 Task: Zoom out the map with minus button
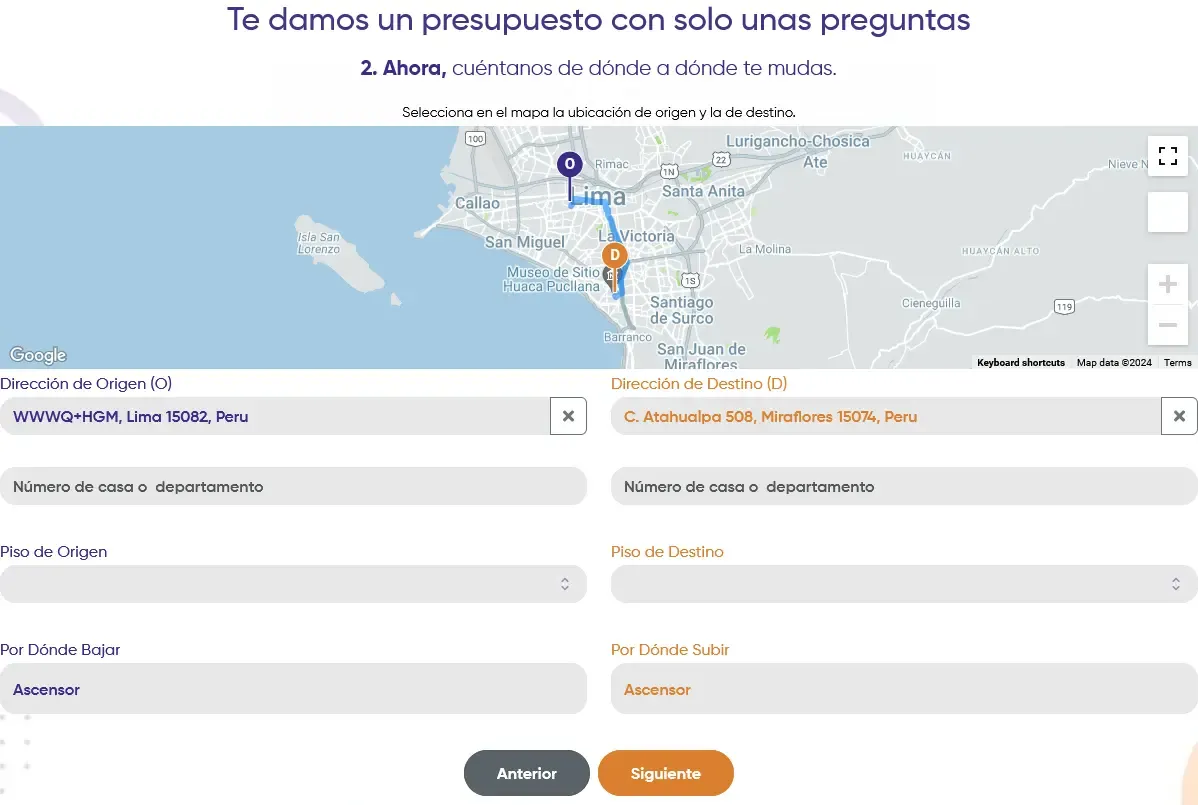pos(1167,325)
